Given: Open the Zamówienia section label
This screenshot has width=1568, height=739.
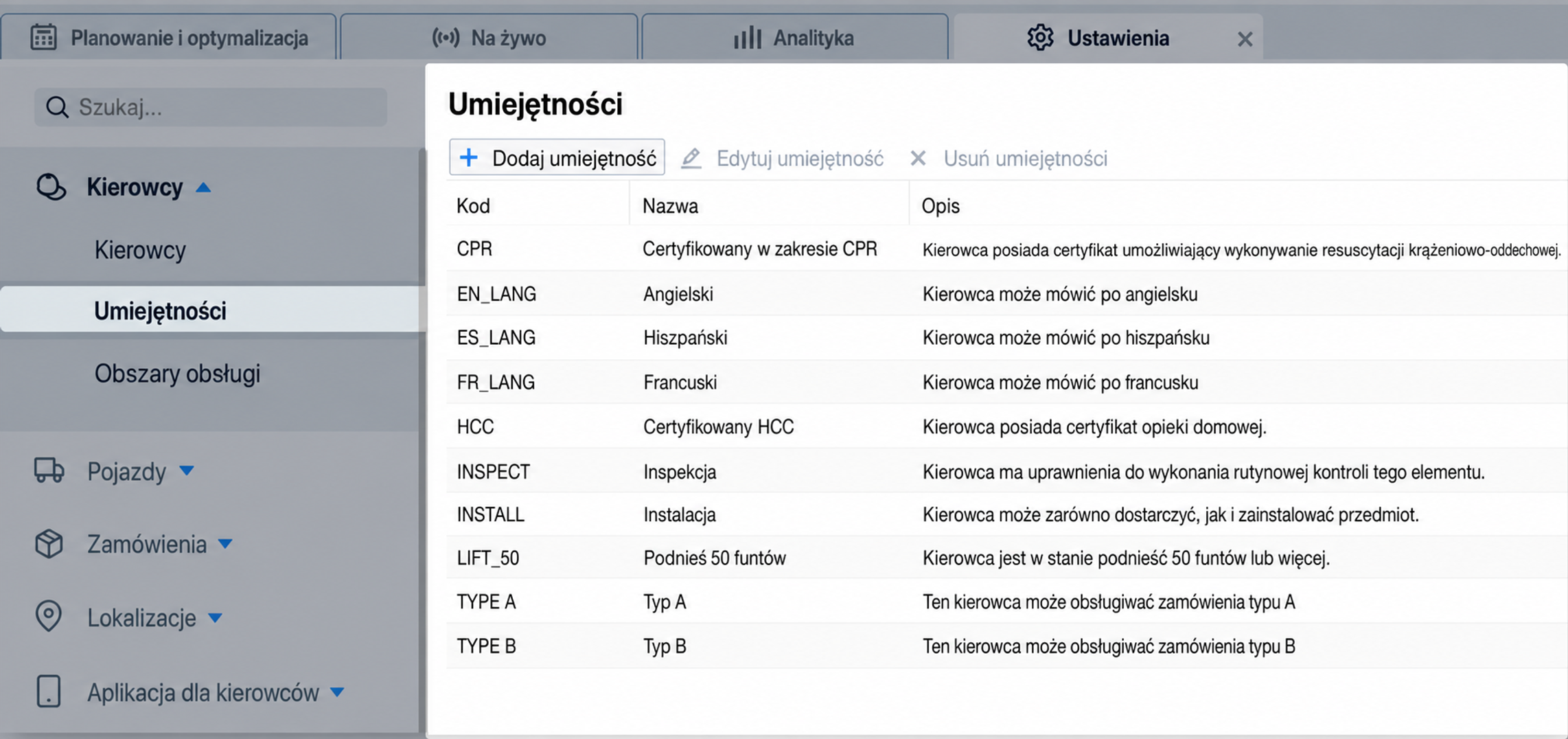Looking at the screenshot, I should pos(146,545).
